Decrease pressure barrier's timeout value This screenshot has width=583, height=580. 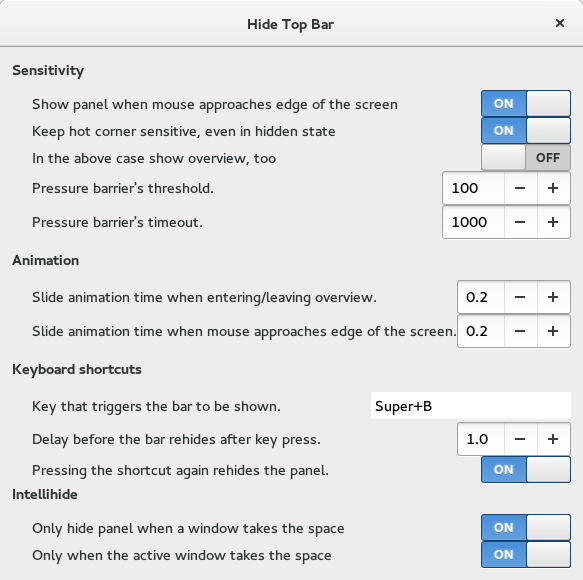click(521, 222)
